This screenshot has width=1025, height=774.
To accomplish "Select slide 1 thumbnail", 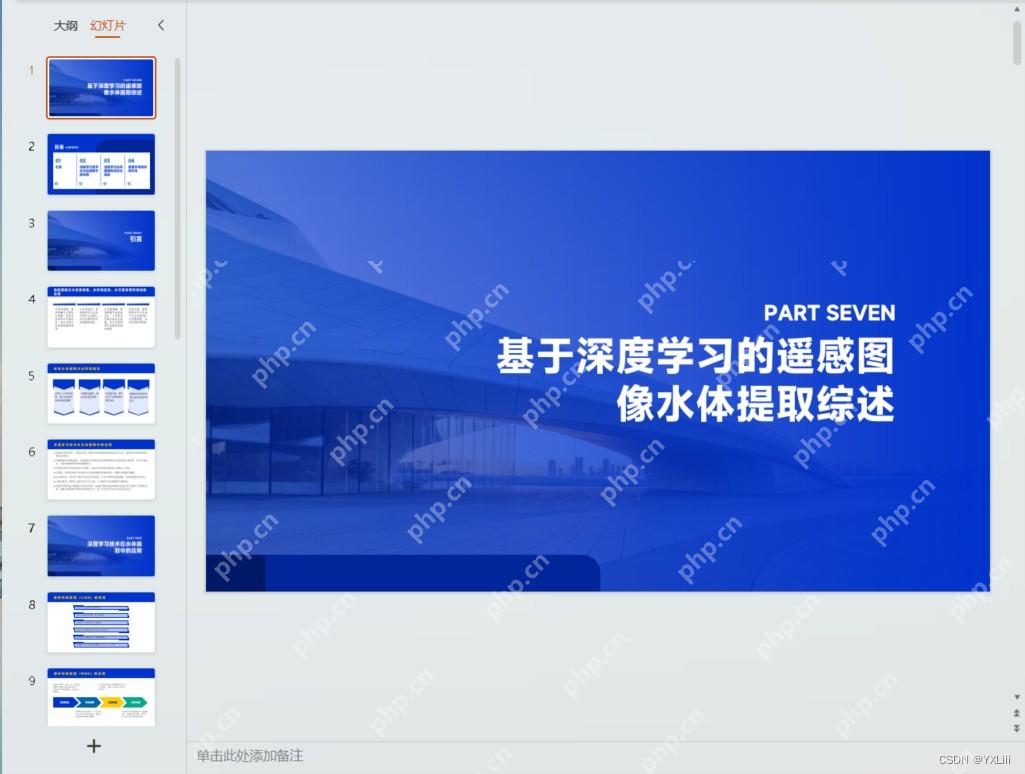I will point(101,88).
